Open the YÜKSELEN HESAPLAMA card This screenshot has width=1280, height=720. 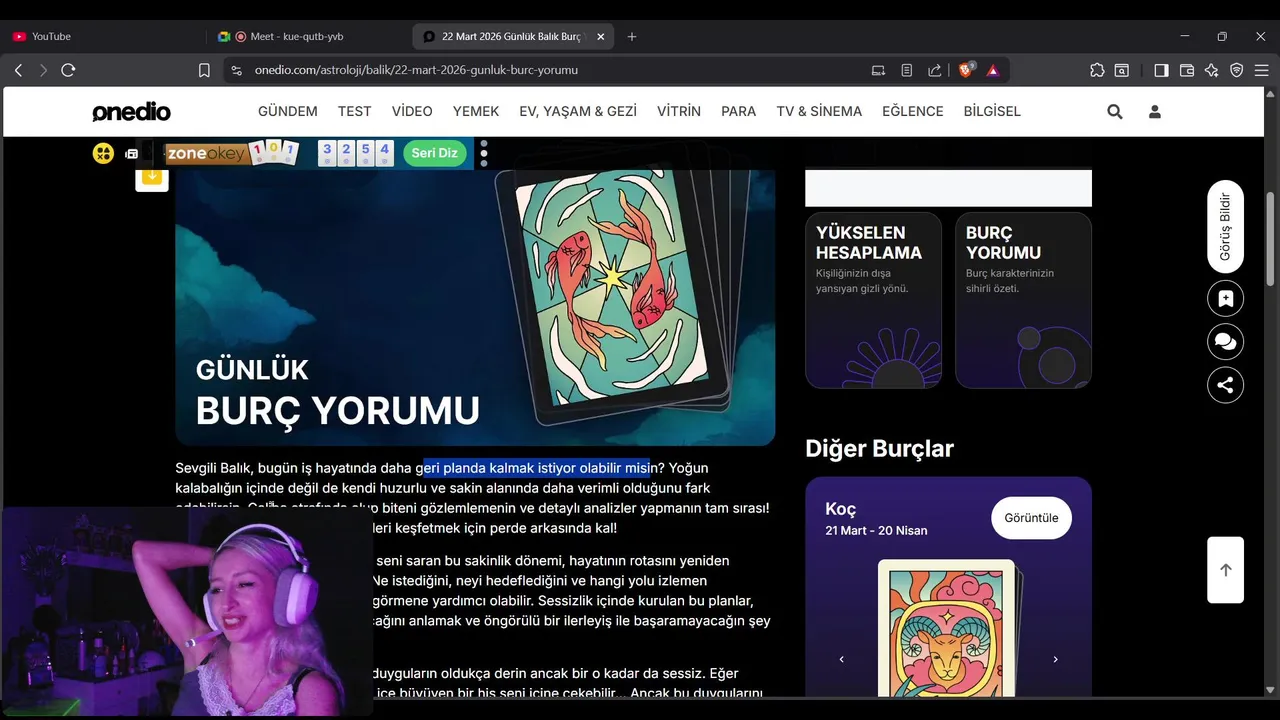873,300
